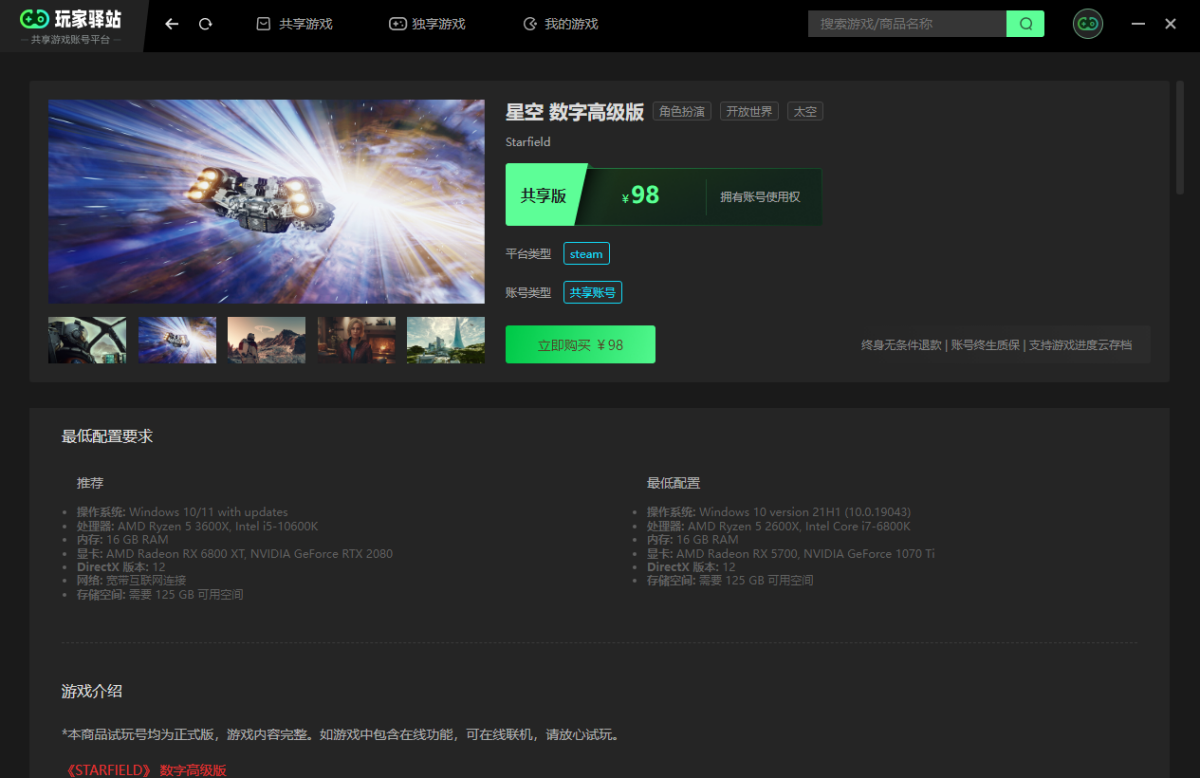
Task: Choose the 共享账号 account type
Action: (593, 292)
